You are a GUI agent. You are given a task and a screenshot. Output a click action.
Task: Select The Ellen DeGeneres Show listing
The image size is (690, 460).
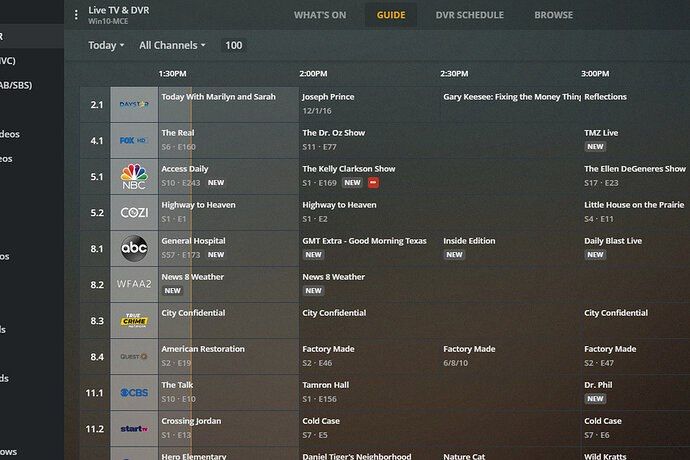tap(636, 177)
